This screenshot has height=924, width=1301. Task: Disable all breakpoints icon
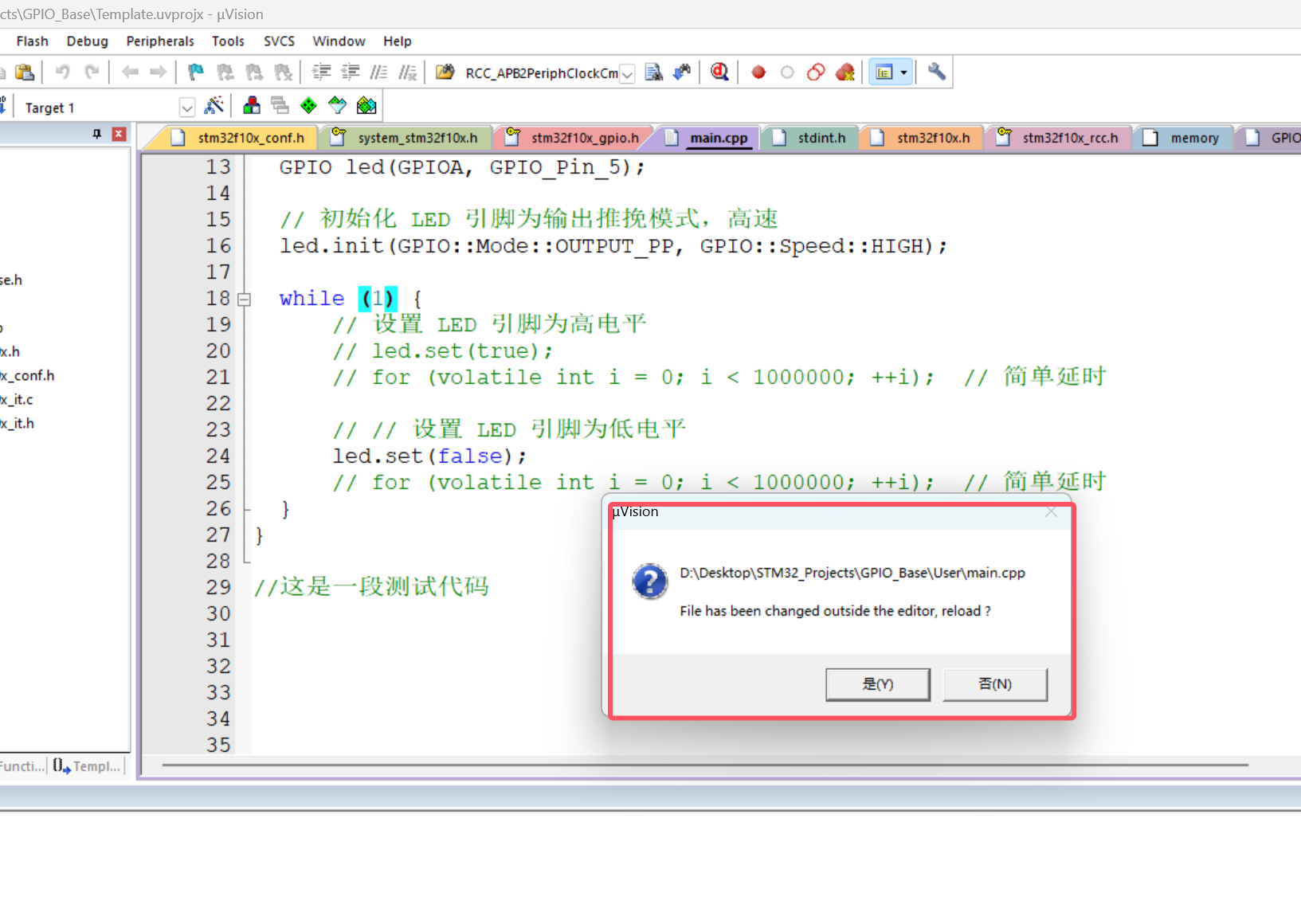point(816,72)
